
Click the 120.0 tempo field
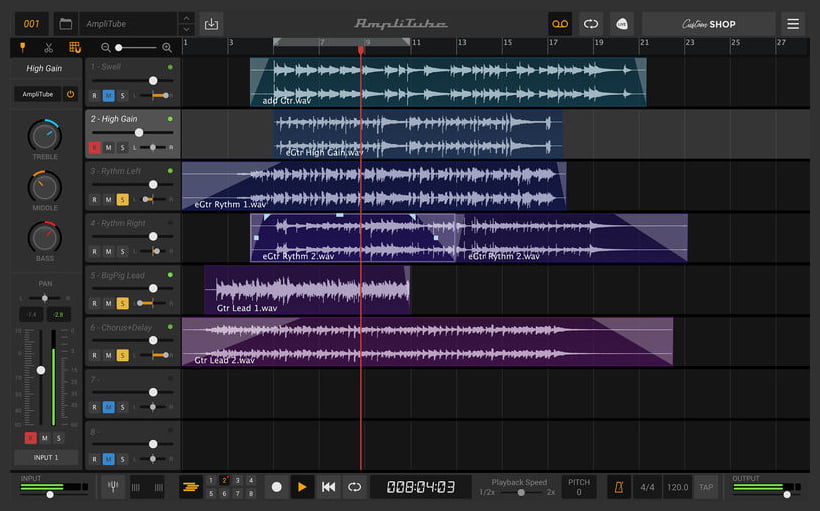coord(677,487)
